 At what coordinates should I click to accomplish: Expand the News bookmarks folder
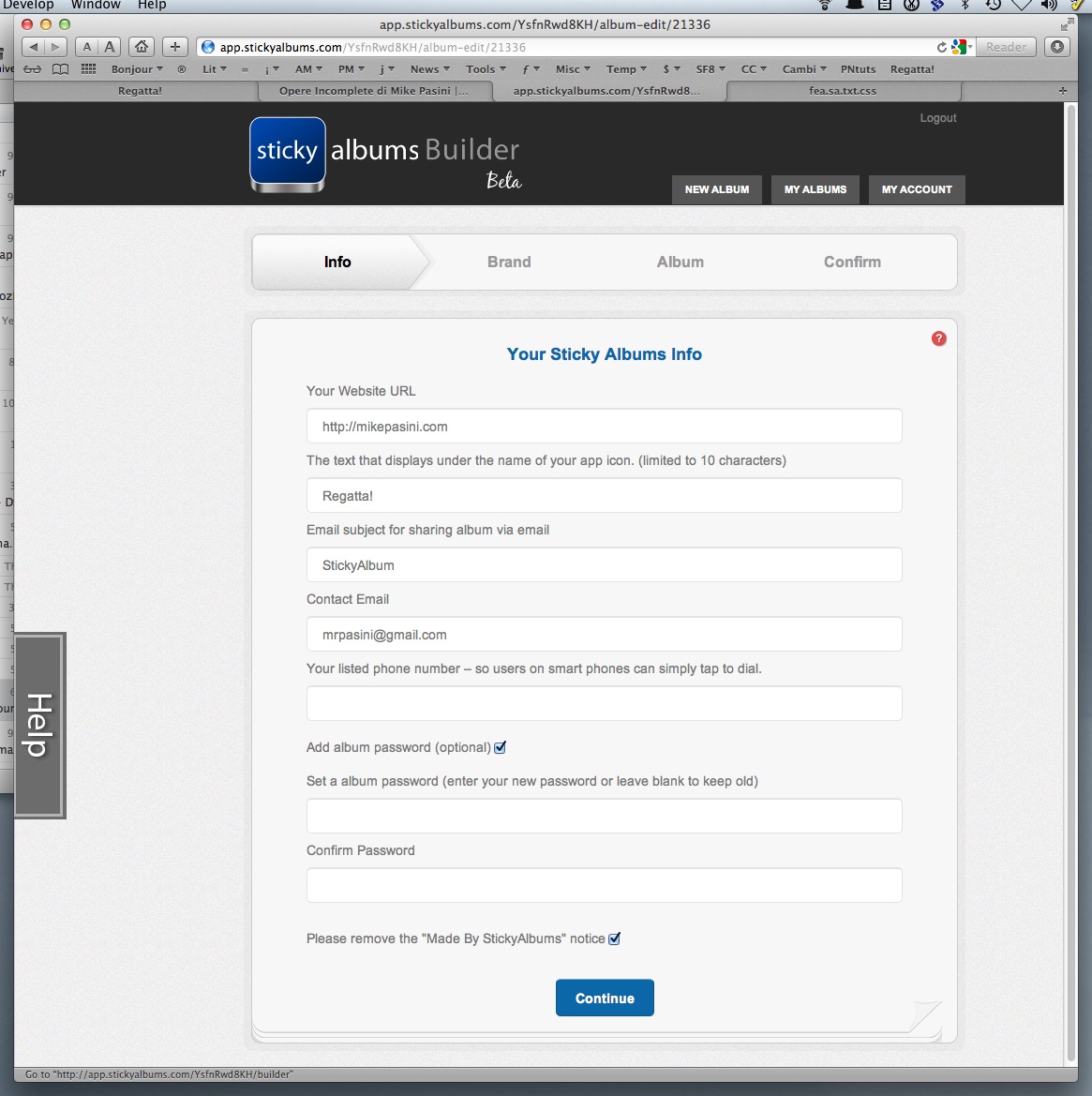tap(429, 69)
